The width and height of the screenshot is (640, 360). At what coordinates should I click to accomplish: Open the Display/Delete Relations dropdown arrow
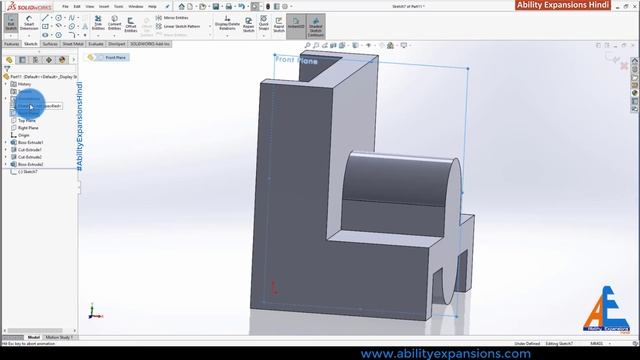pos(227,36)
